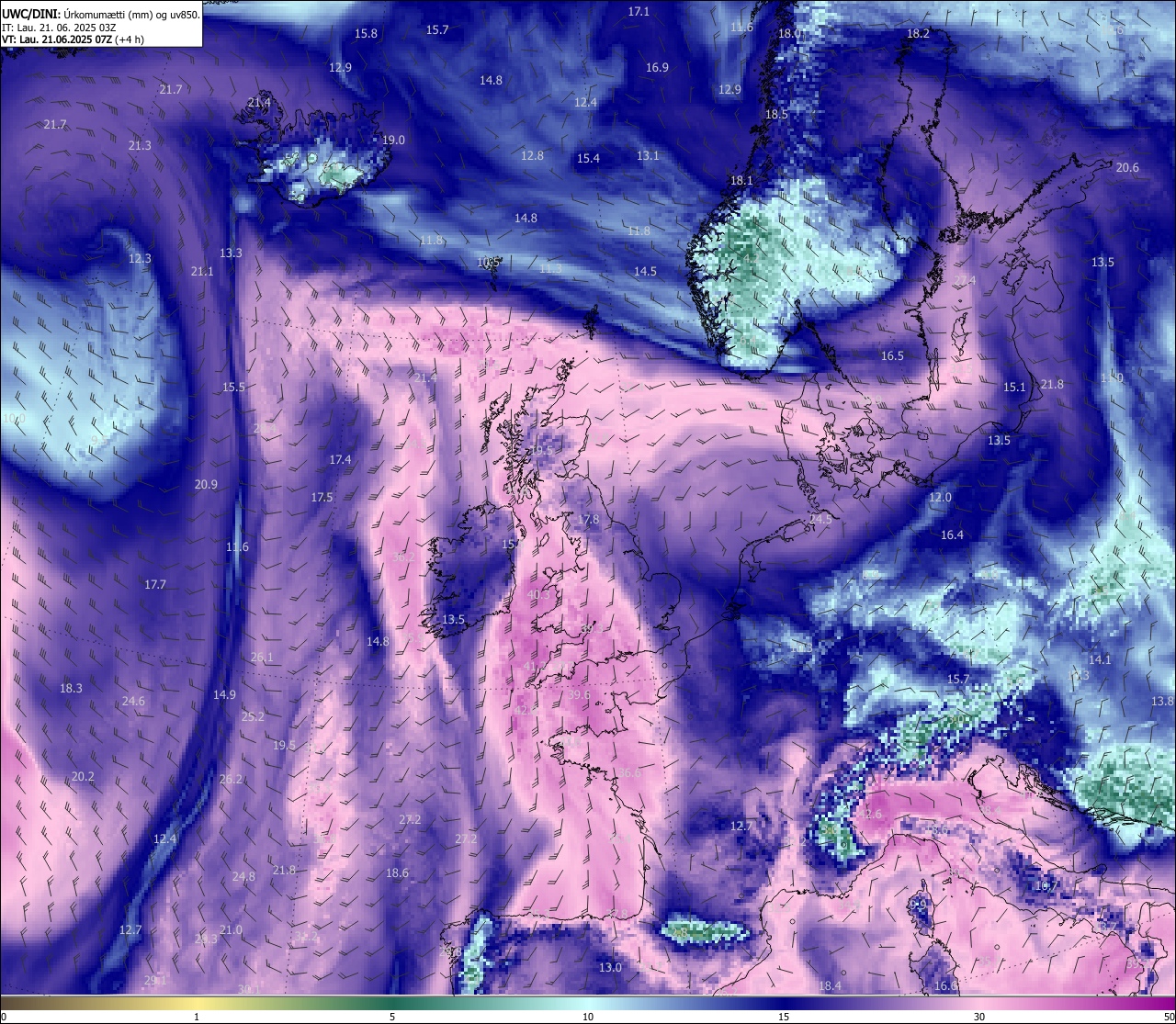The width and height of the screenshot is (1176, 1024).
Task: Click the 14.5 value in the North Sea
Action: click(645, 272)
